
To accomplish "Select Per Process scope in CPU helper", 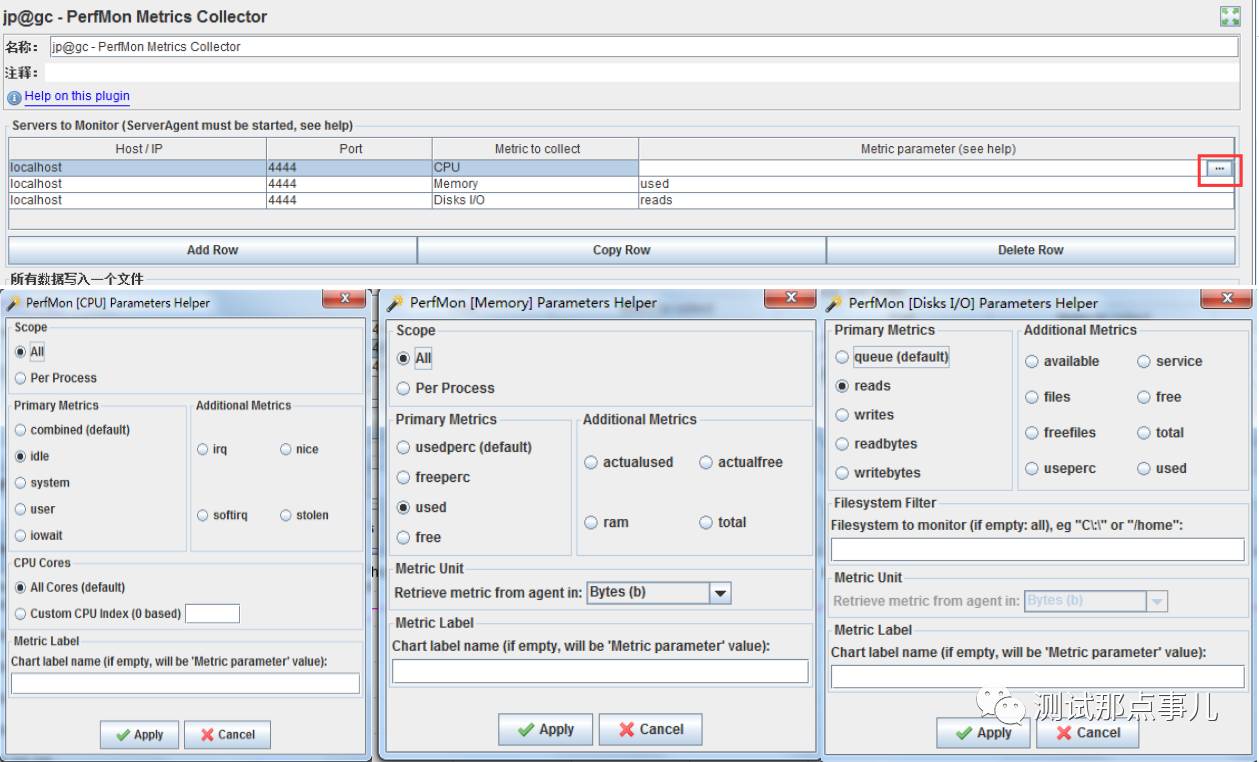I will [x=56, y=378].
